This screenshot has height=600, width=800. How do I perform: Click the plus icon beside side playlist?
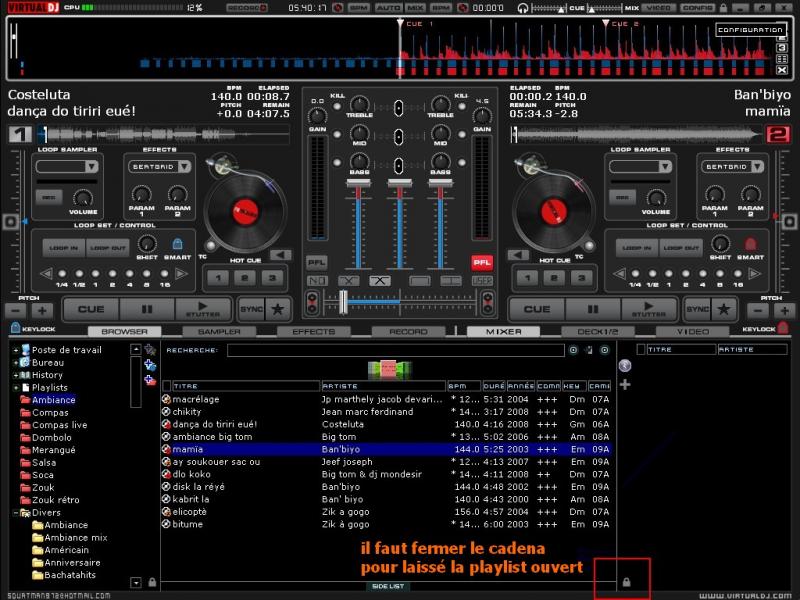click(625, 384)
